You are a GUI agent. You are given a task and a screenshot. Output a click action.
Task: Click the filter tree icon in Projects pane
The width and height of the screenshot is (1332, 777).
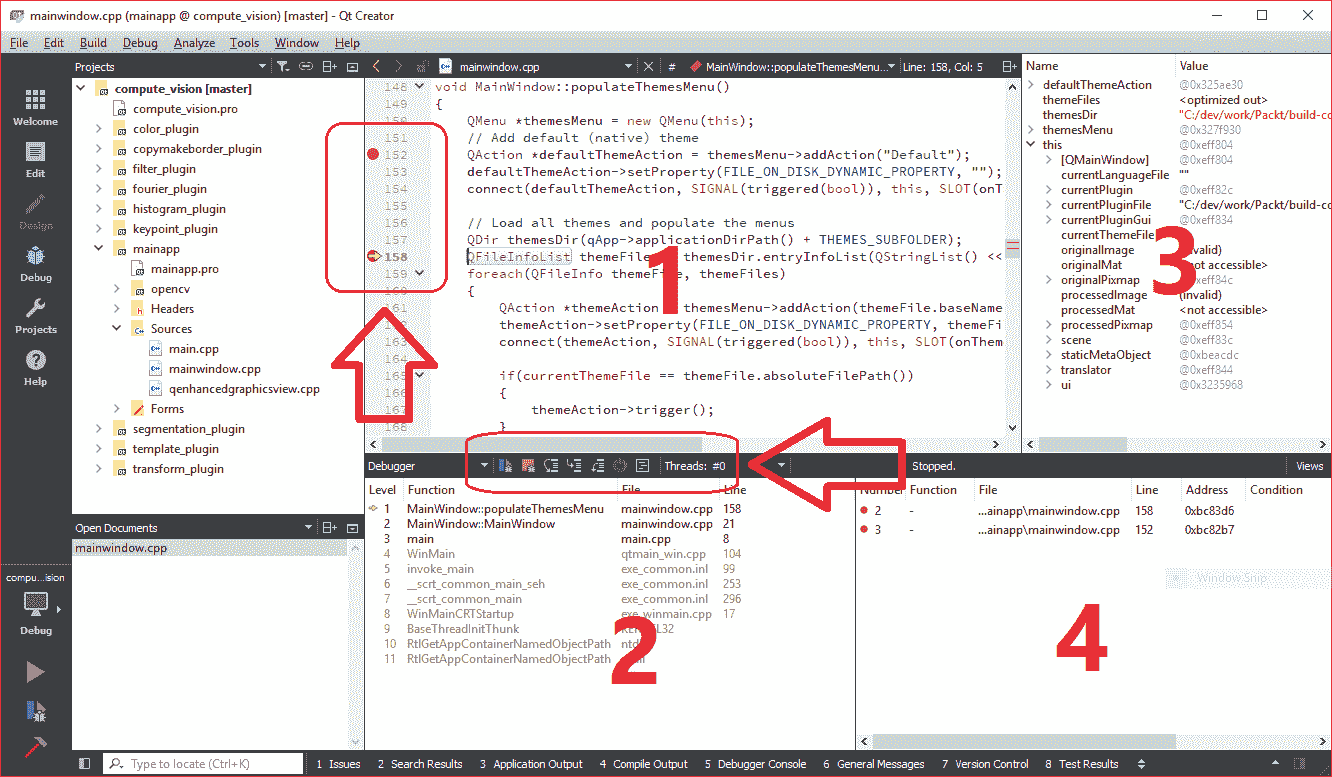point(283,67)
